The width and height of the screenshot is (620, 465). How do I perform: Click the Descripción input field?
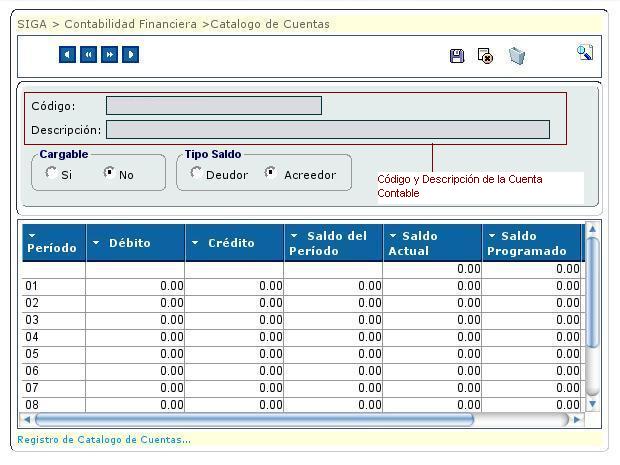point(328,130)
